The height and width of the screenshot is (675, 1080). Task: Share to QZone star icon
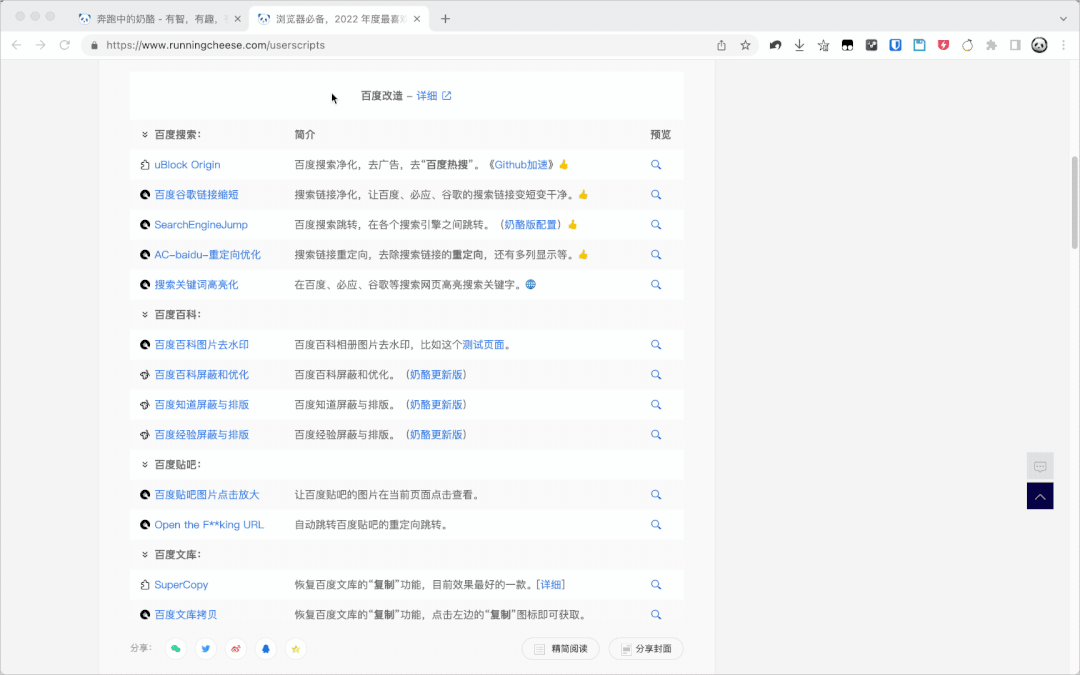pyautogui.click(x=295, y=649)
